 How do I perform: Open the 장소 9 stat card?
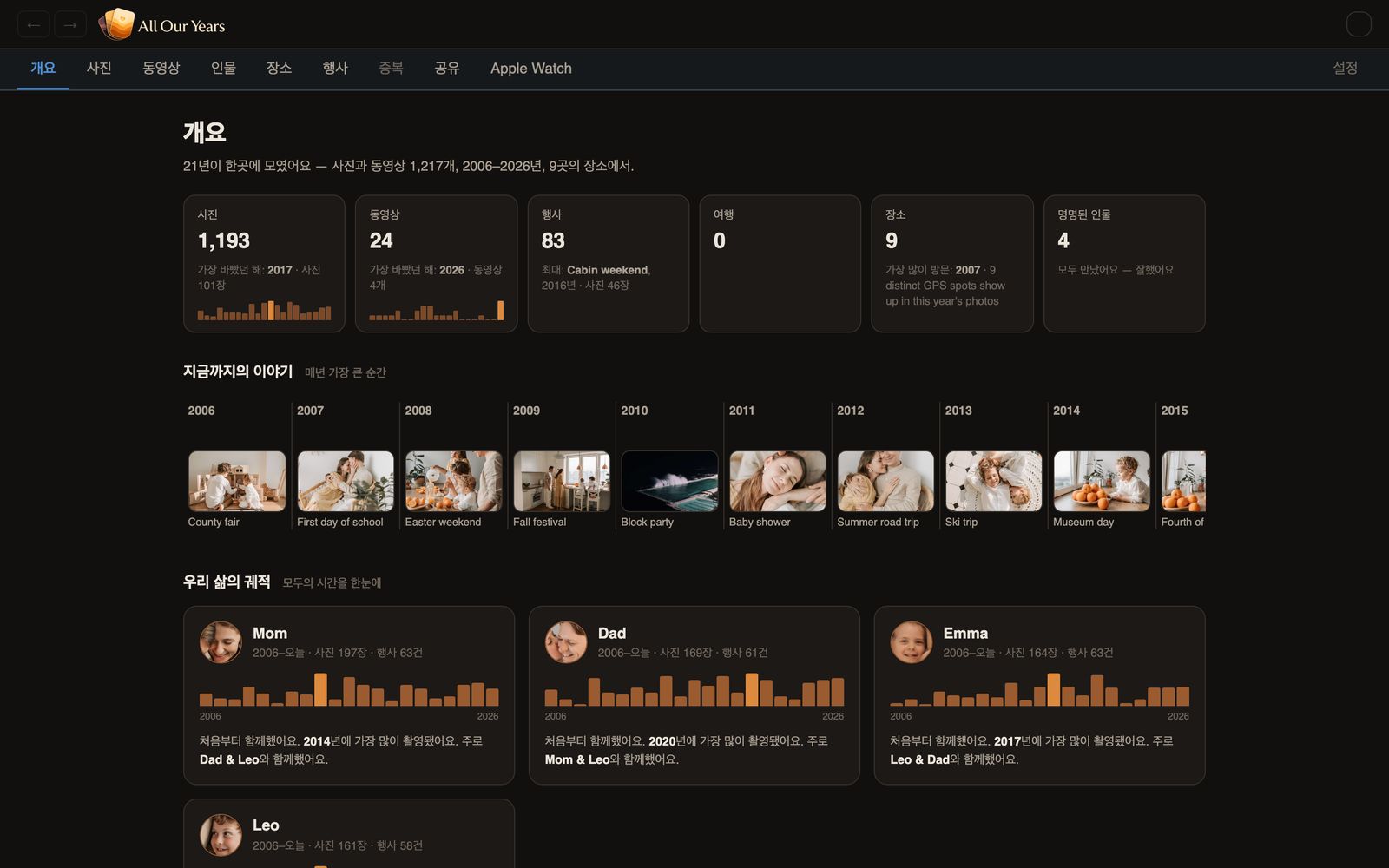(952, 264)
